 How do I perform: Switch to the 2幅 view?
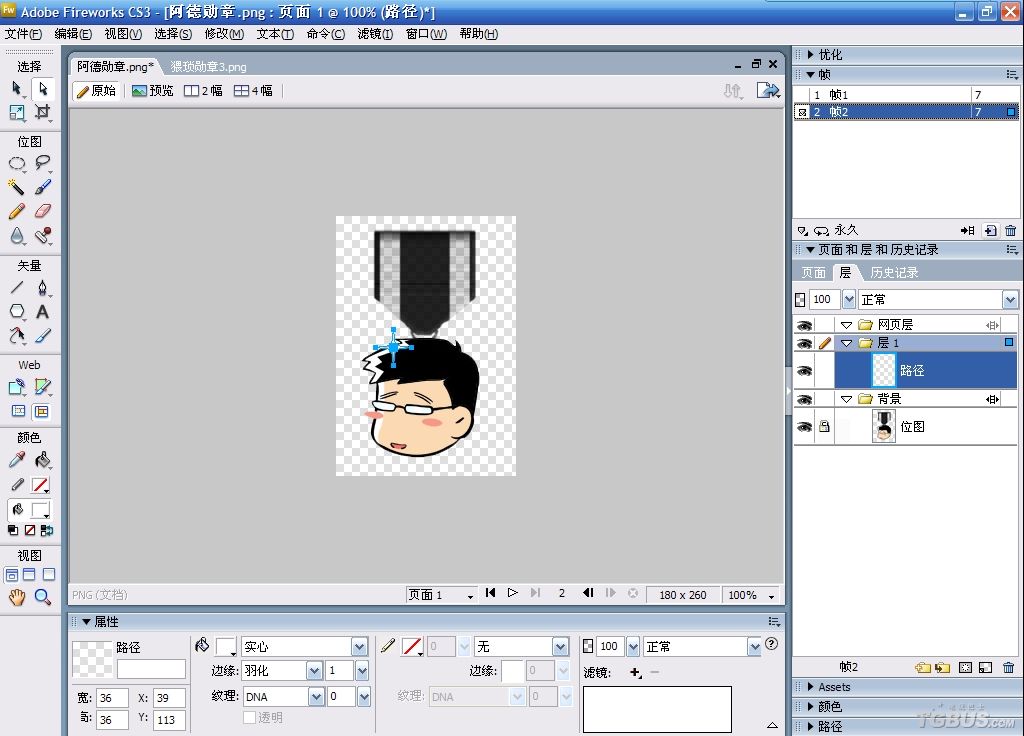coord(203,91)
